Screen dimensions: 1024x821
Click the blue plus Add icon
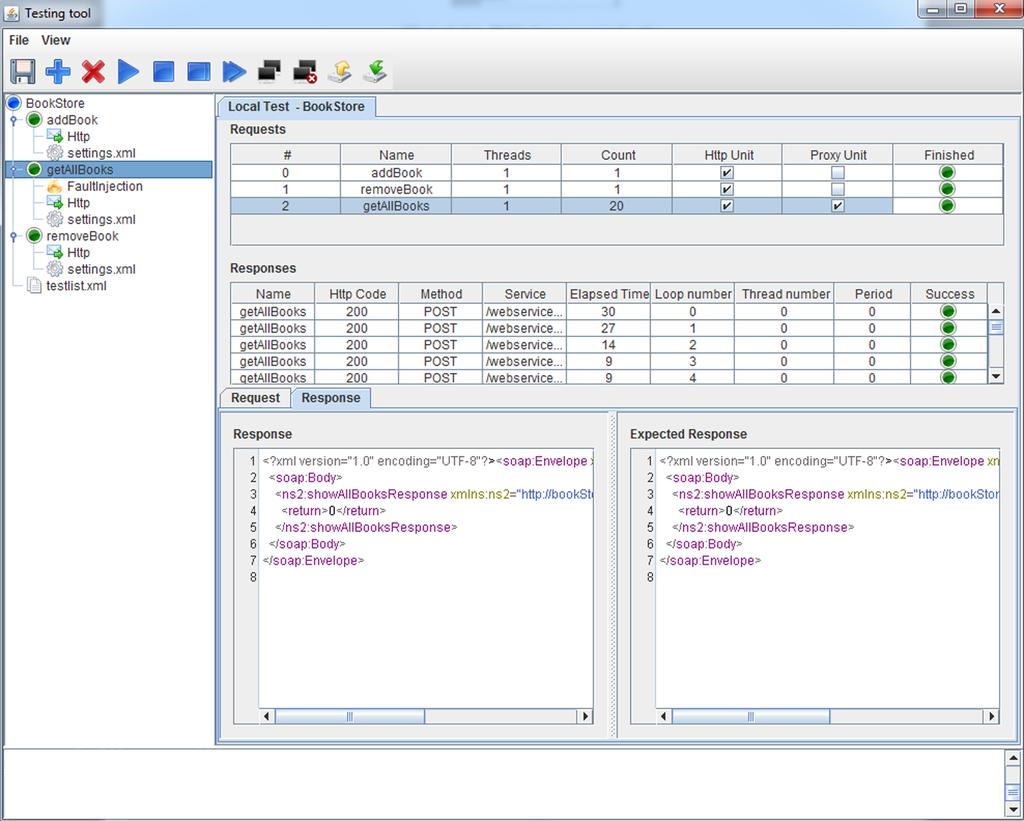click(58, 71)
